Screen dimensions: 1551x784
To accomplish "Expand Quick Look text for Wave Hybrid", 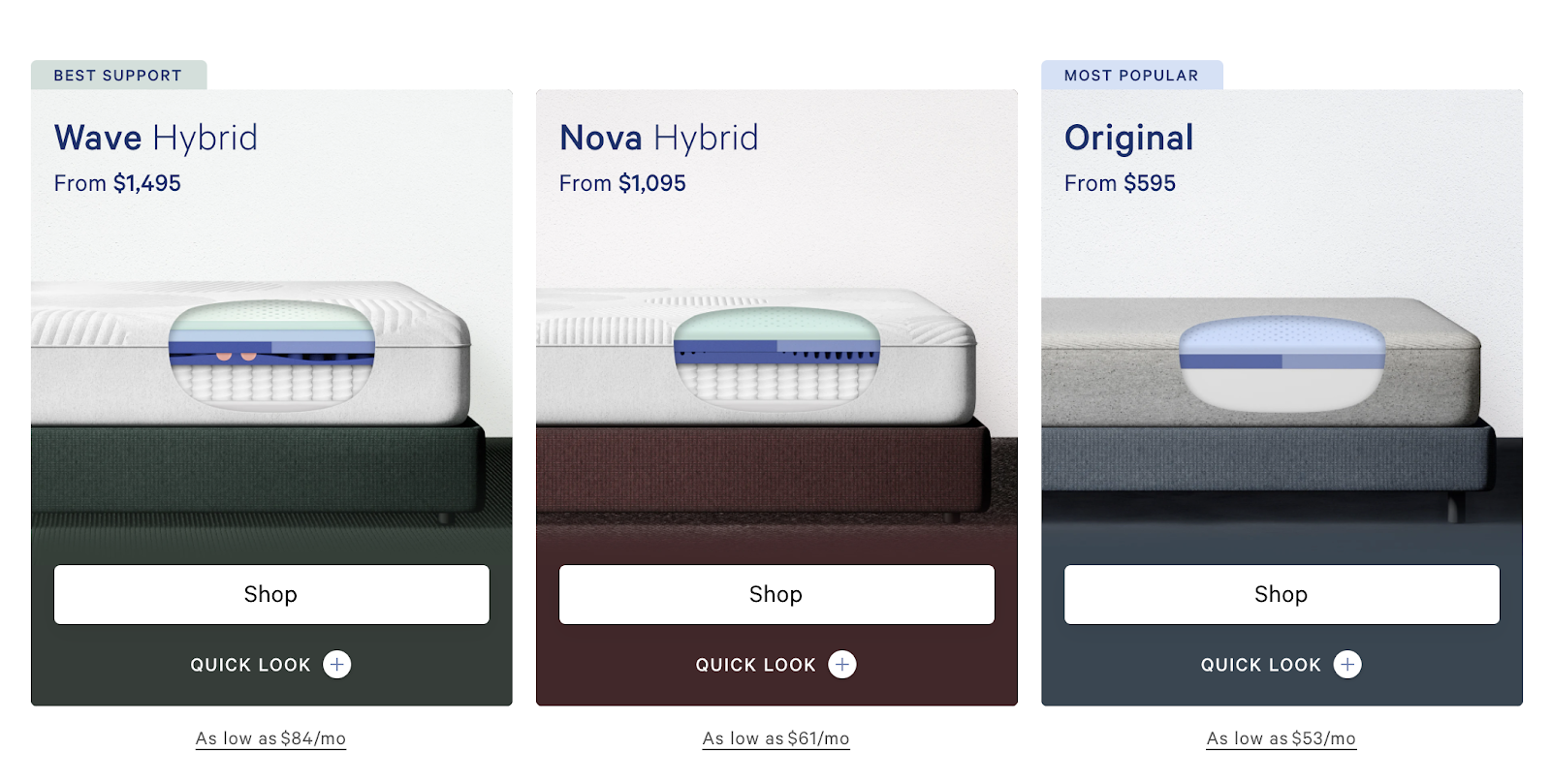I will click(250, 665).
